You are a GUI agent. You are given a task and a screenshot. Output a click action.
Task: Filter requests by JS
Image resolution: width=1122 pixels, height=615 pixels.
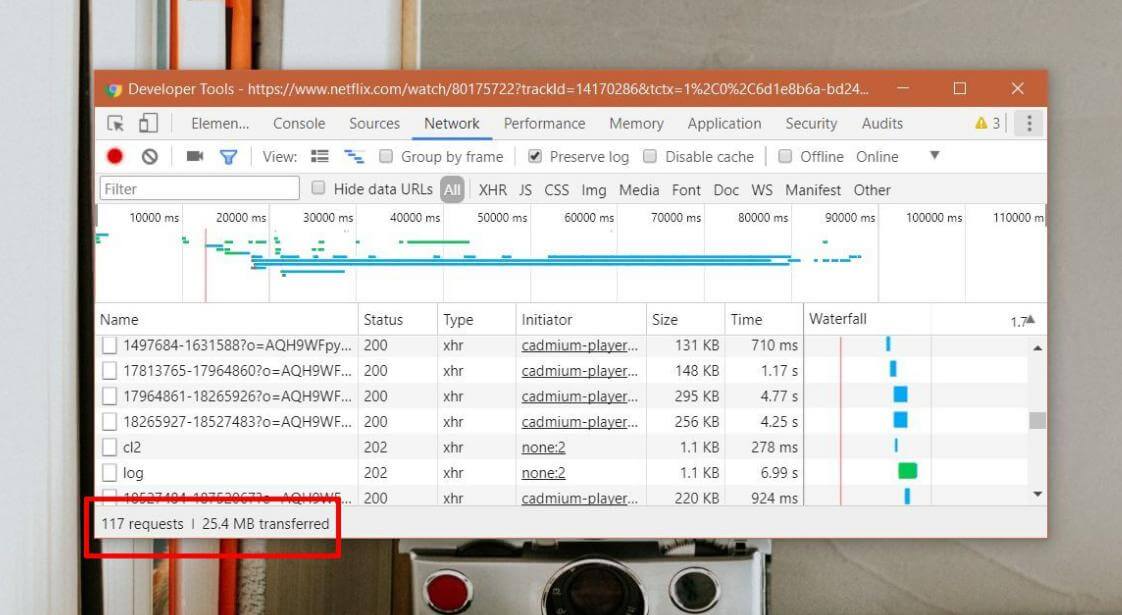[525, 190]
